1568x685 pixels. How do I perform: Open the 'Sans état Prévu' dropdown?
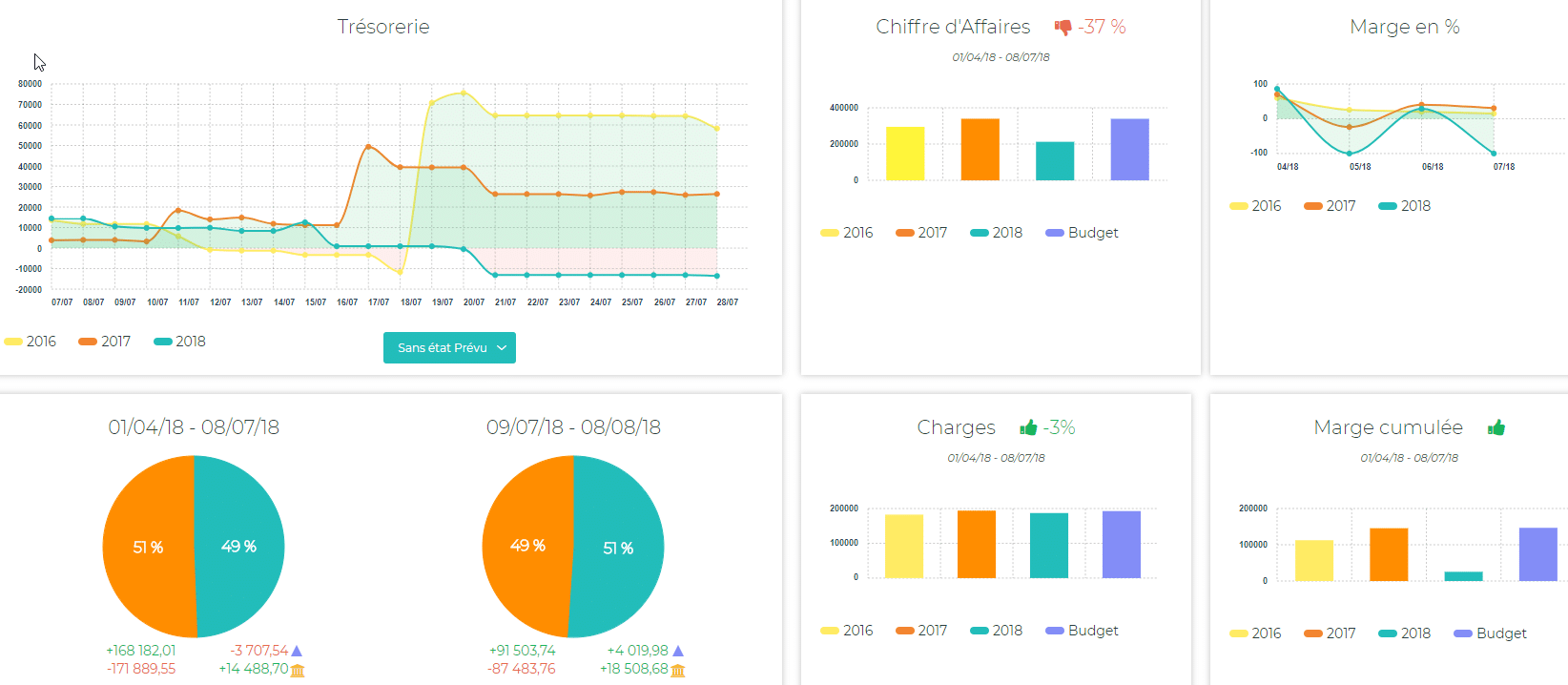[x=449, y=348]
